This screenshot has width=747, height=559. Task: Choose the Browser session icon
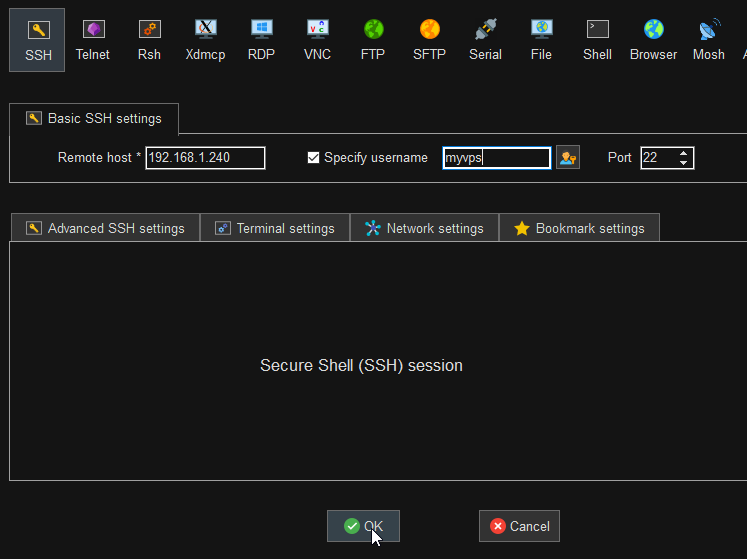[x=654, y=40]
